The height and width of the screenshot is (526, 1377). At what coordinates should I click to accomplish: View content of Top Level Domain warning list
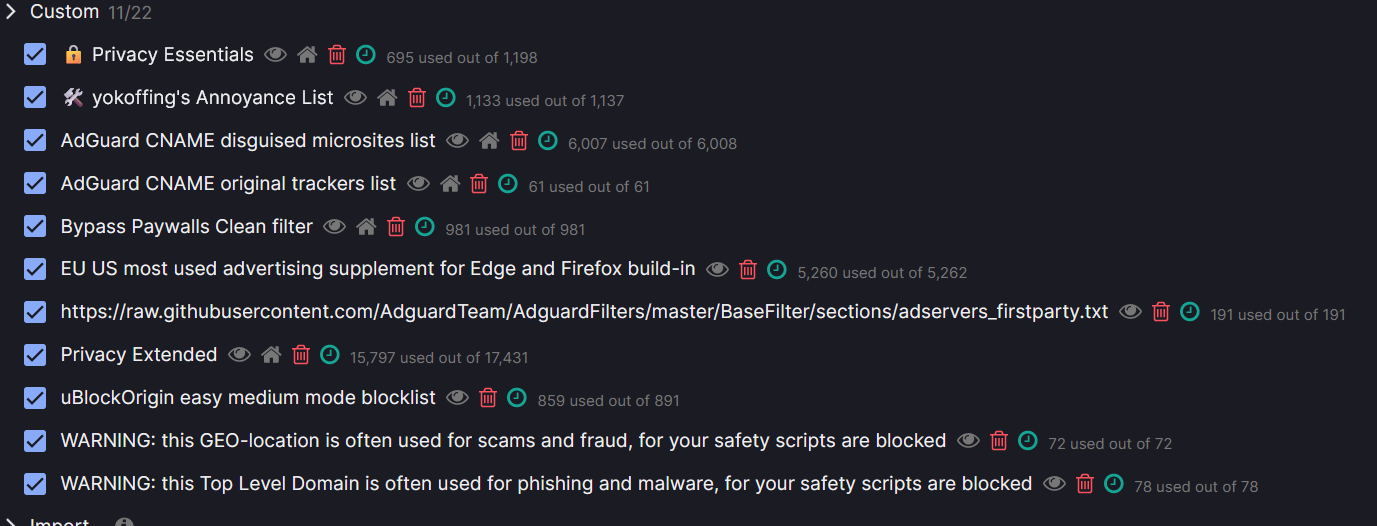coord(1054,484)
